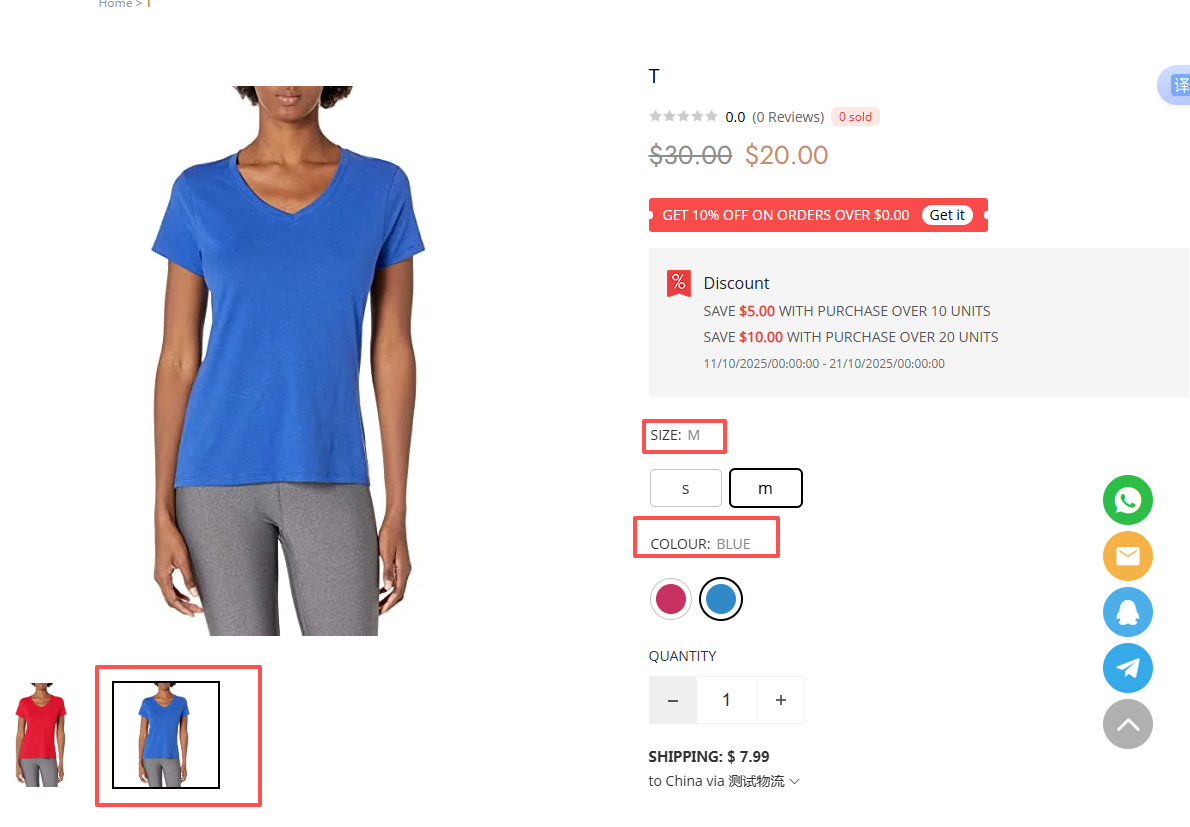Open WhatsApp chat icon
1190x827 pixels.
coord(1128,500)
